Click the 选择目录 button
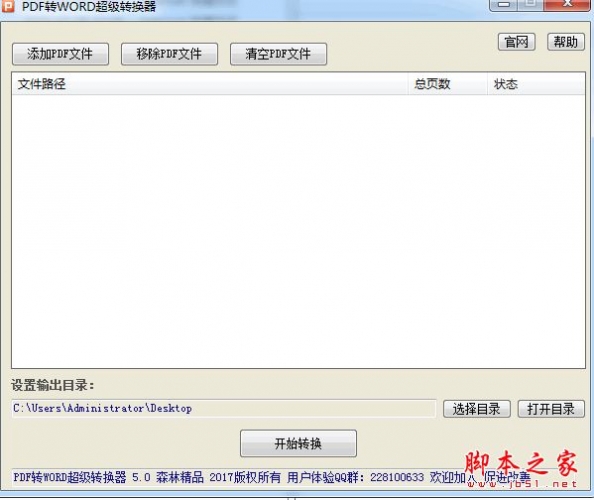594x500 pixels. tap(477, 409)
